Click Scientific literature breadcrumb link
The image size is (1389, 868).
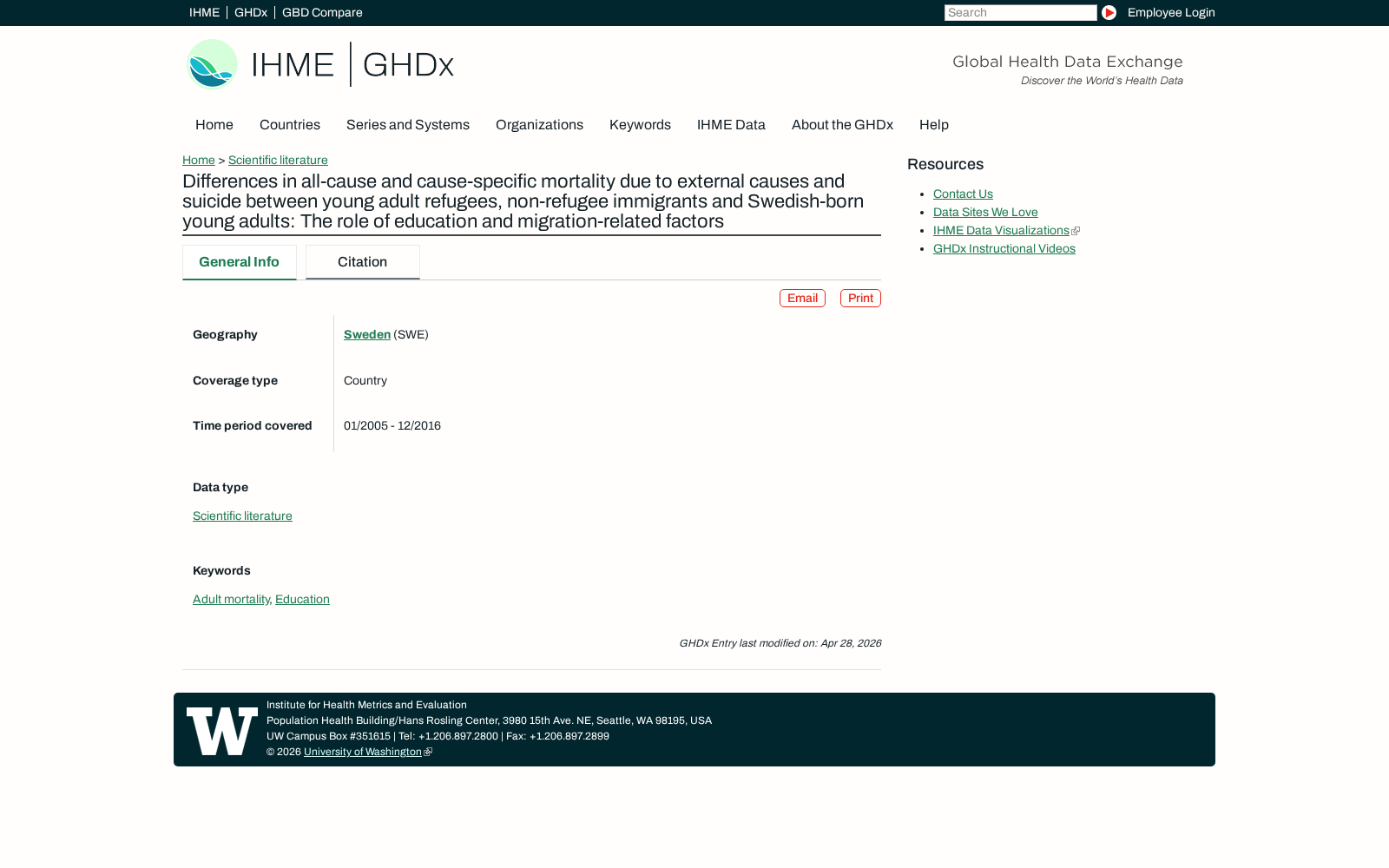click(x=278, y=160)
